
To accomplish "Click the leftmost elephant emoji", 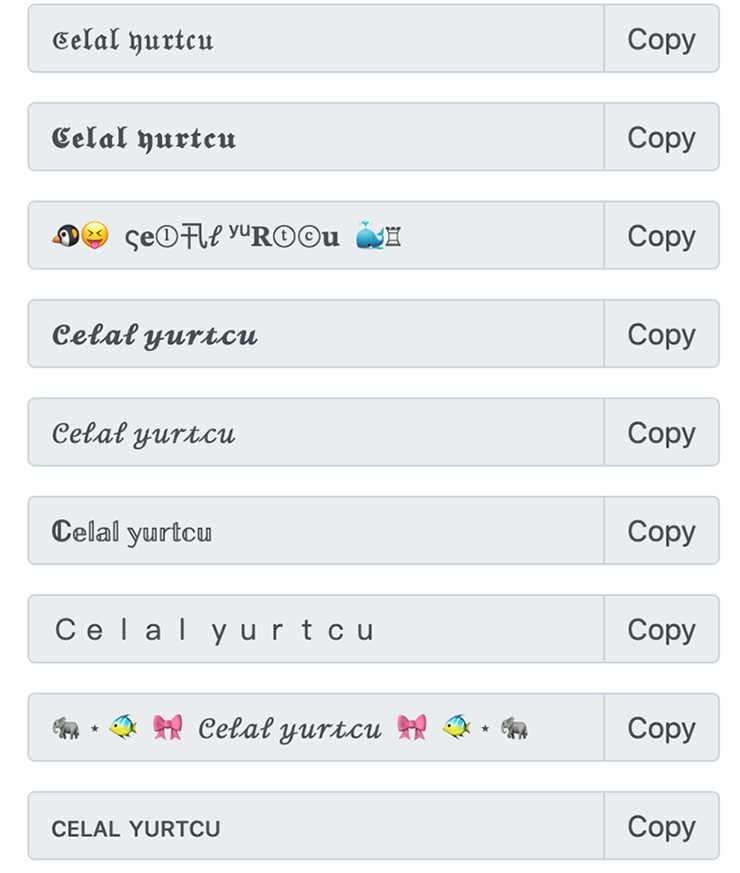I will click(x=66, y=727).
